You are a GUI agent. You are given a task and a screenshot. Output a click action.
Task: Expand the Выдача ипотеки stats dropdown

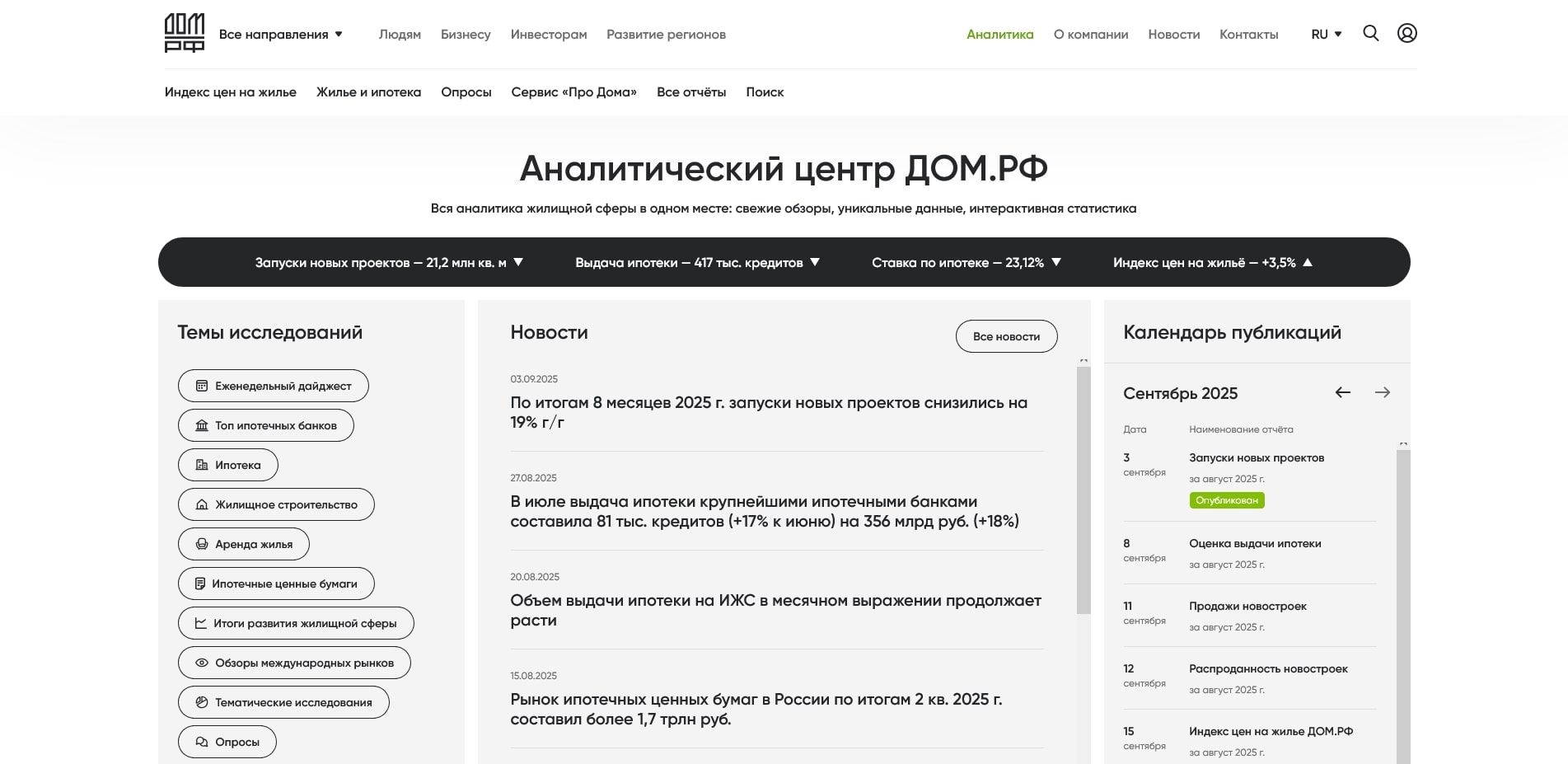pyautogui.click(x=815, y=262)
